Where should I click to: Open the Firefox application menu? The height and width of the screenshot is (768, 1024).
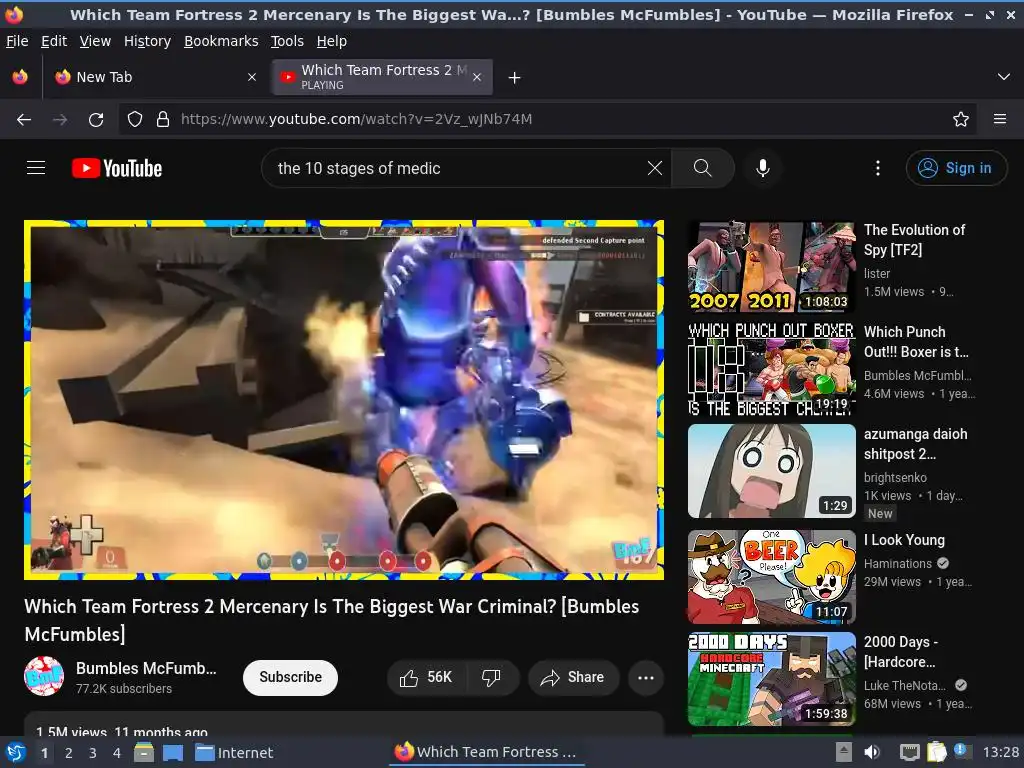pyautogui.click(x=1000, y=120)
